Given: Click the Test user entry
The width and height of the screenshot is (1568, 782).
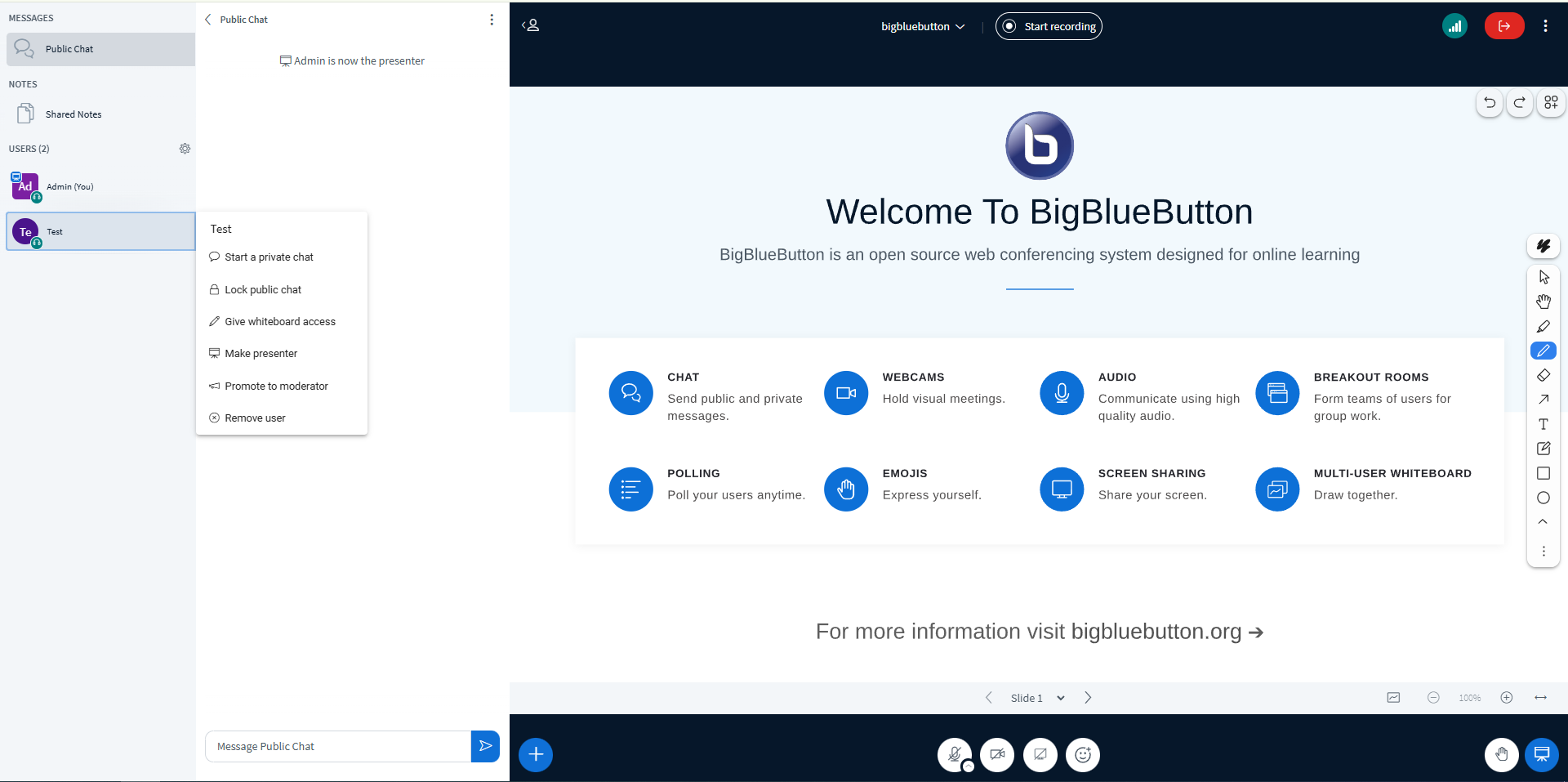Looking at the screenshot, I should pyautogui.click(x=100, y=231).
